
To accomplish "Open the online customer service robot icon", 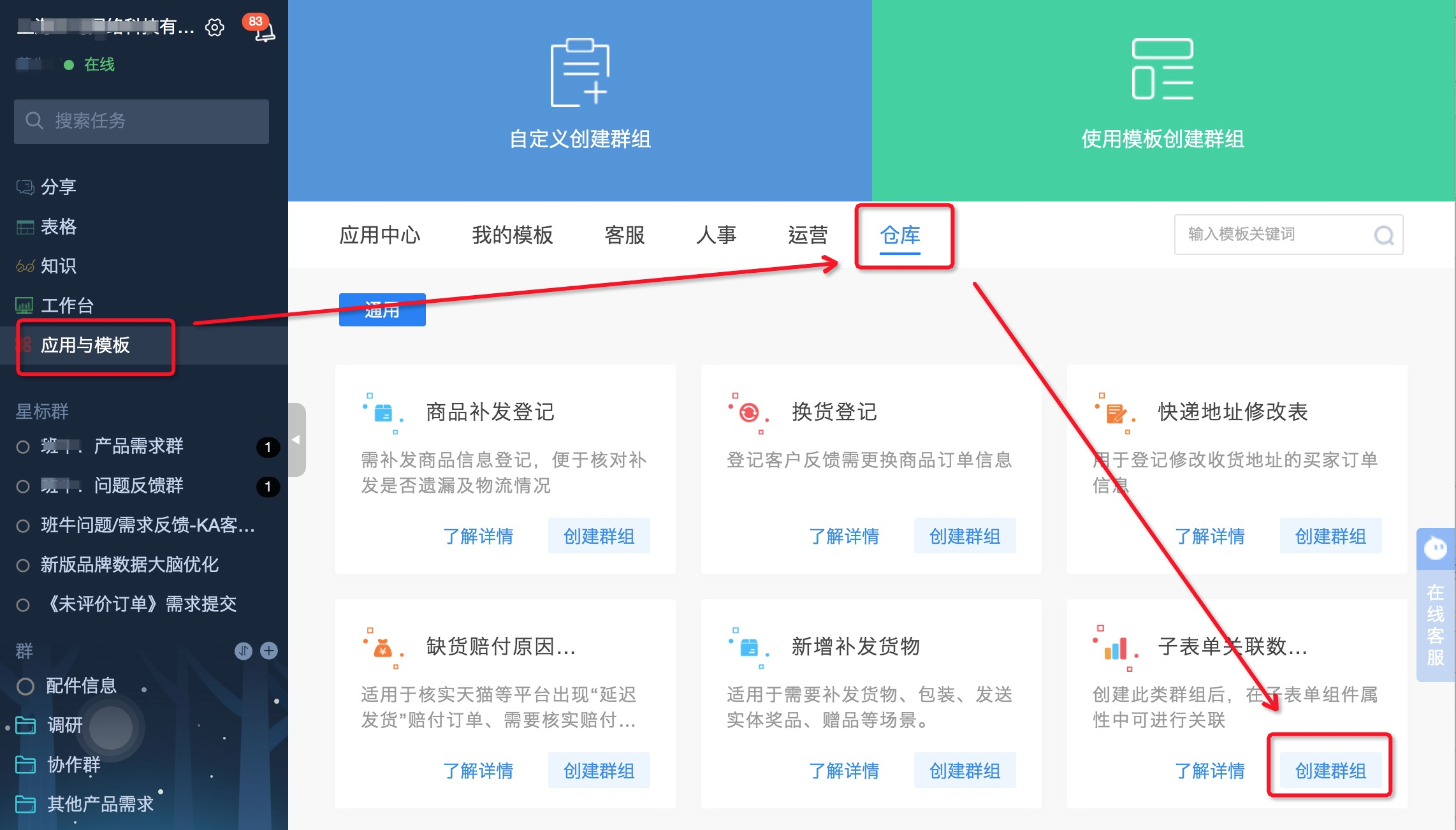I will 1436,548.
